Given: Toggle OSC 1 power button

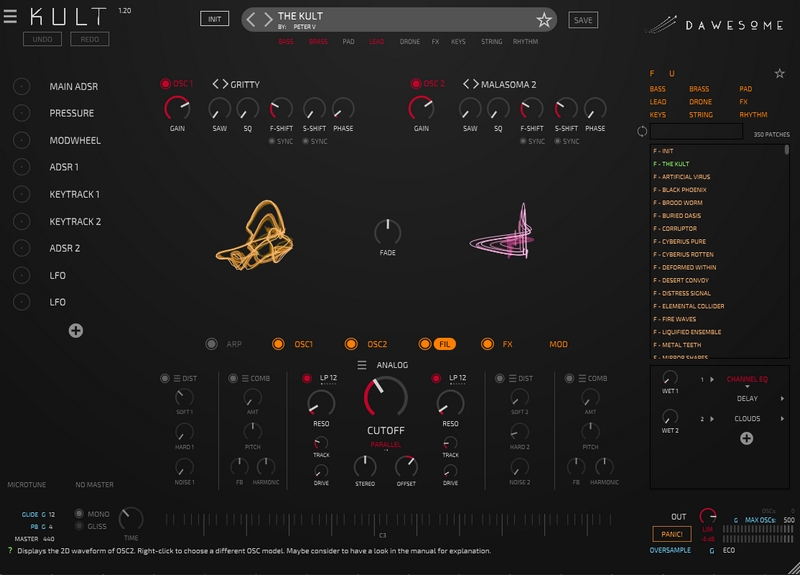Looking at the screenshot, I should pyautogui.click(x=166, y=84).
